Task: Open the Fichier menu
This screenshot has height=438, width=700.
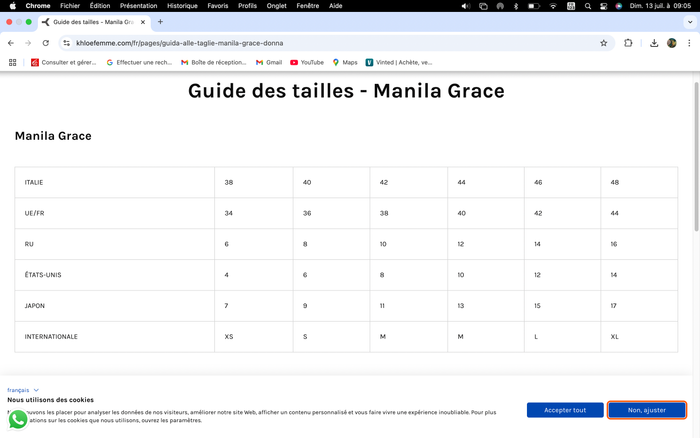Action: tap(70, 6)
